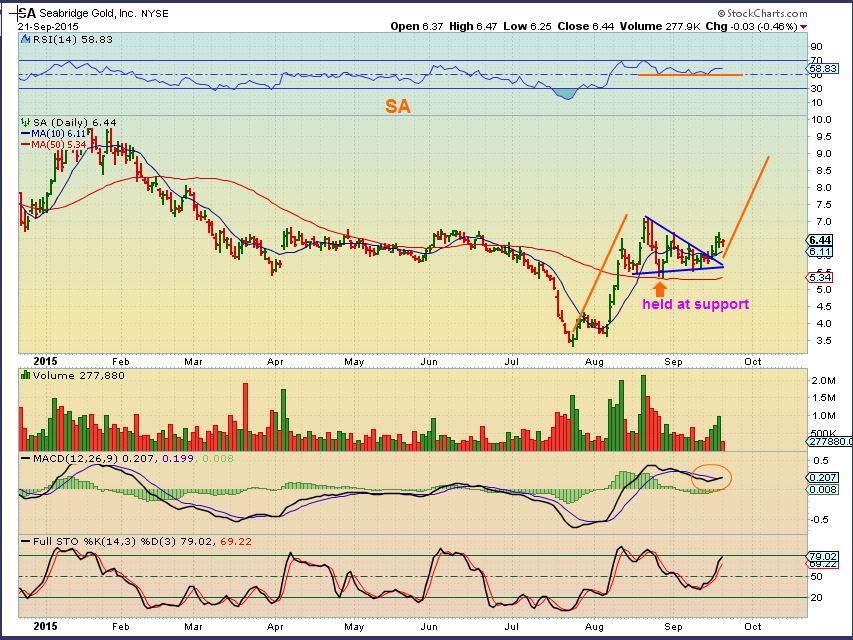Click the small icon before RSI(14) label
This screenshot has width=853, height=640.
click(x=25, y=39)
